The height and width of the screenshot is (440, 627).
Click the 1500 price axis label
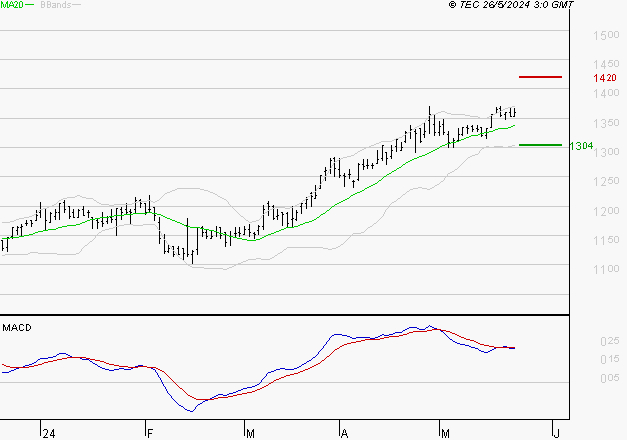pyautogui.click(x=606, y=35)
